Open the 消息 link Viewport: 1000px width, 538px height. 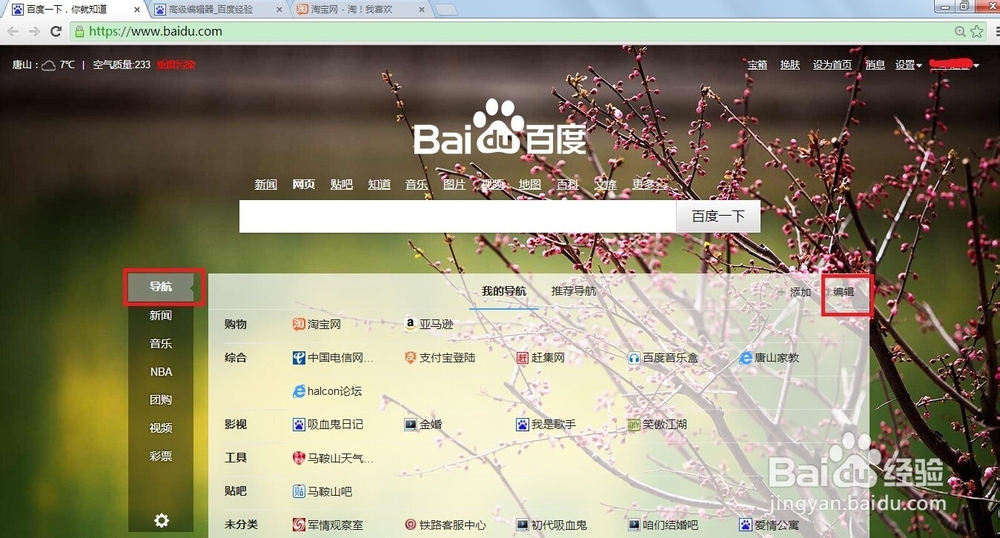click(x=875, y=64)
